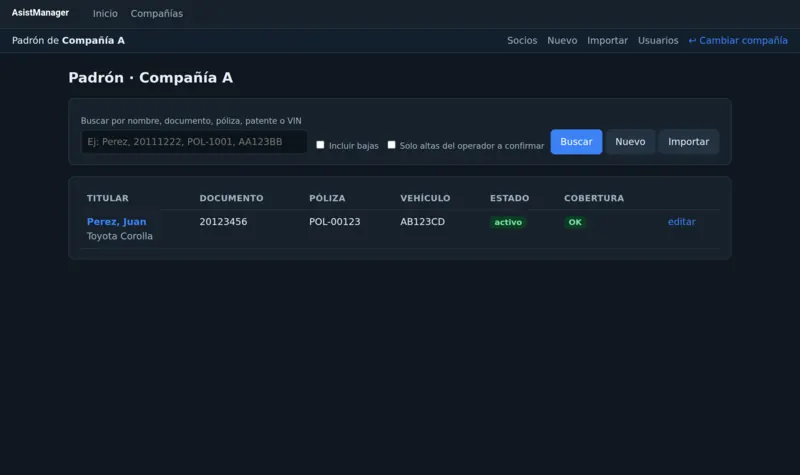The height and width of the screenshot is (475, 800).
Task: Click editar for Perez, Juan row
Action: point(682,221)
